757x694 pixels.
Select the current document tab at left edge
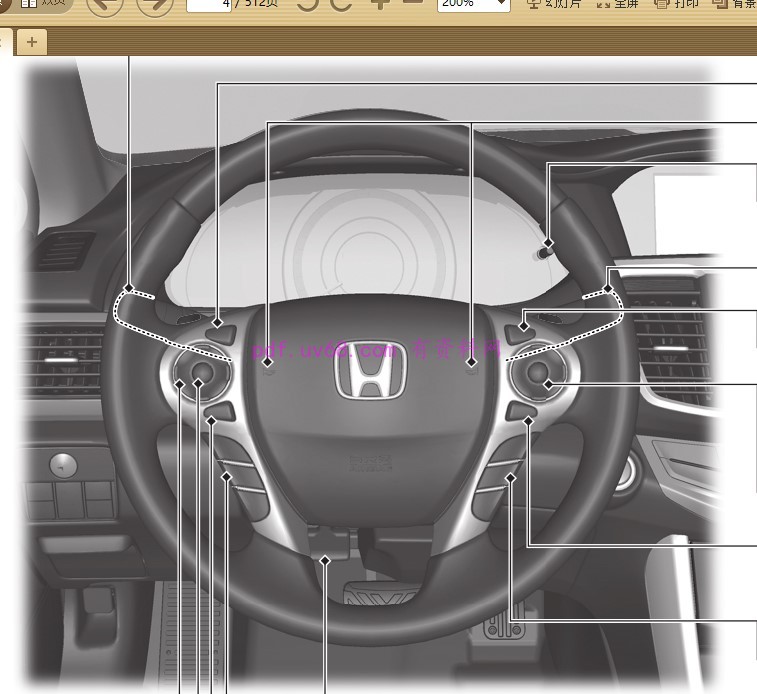(x=5, y=41)
